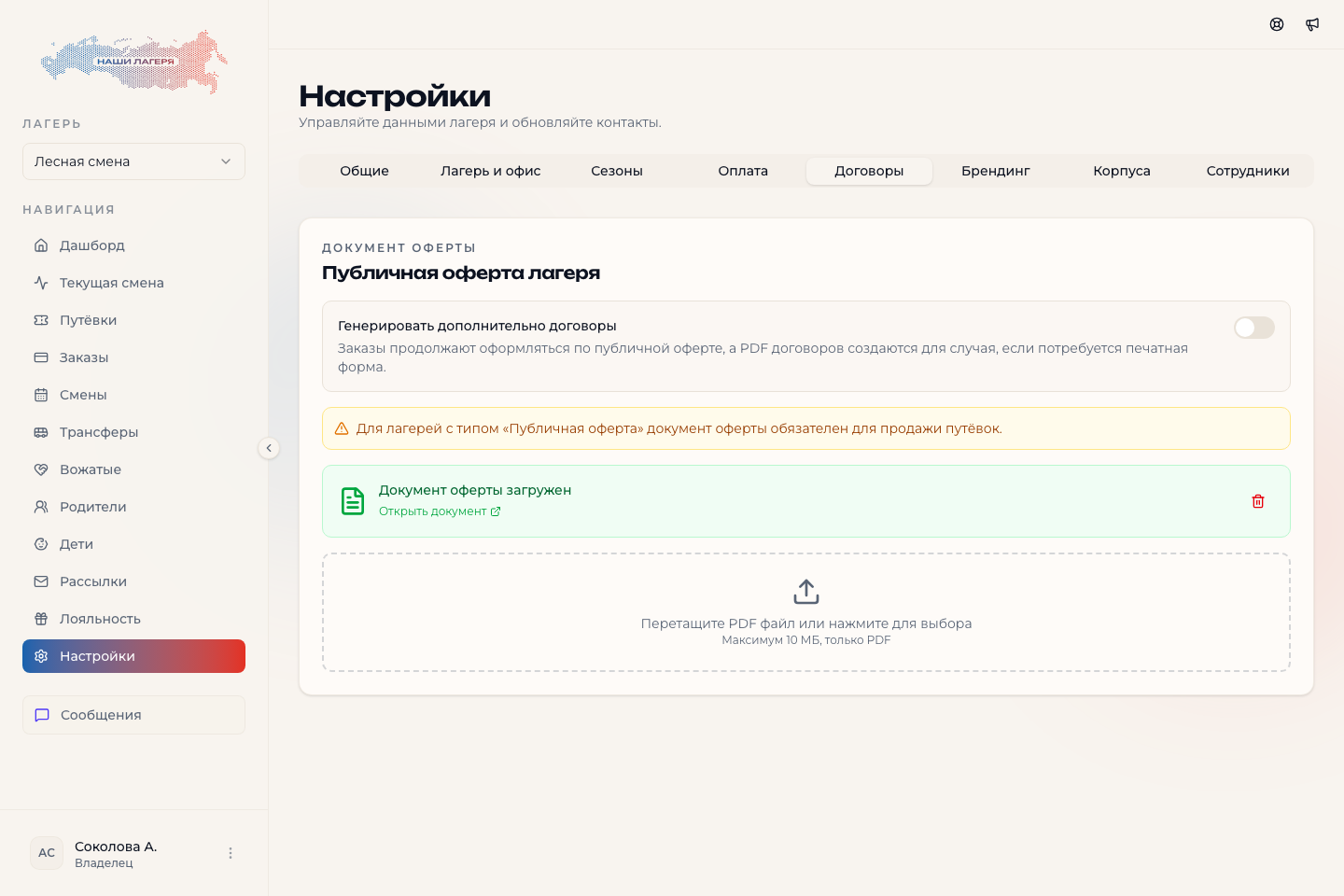
Task: Click Максимум 10 МБ, только PDF text
Action: [x=806, y=640]
